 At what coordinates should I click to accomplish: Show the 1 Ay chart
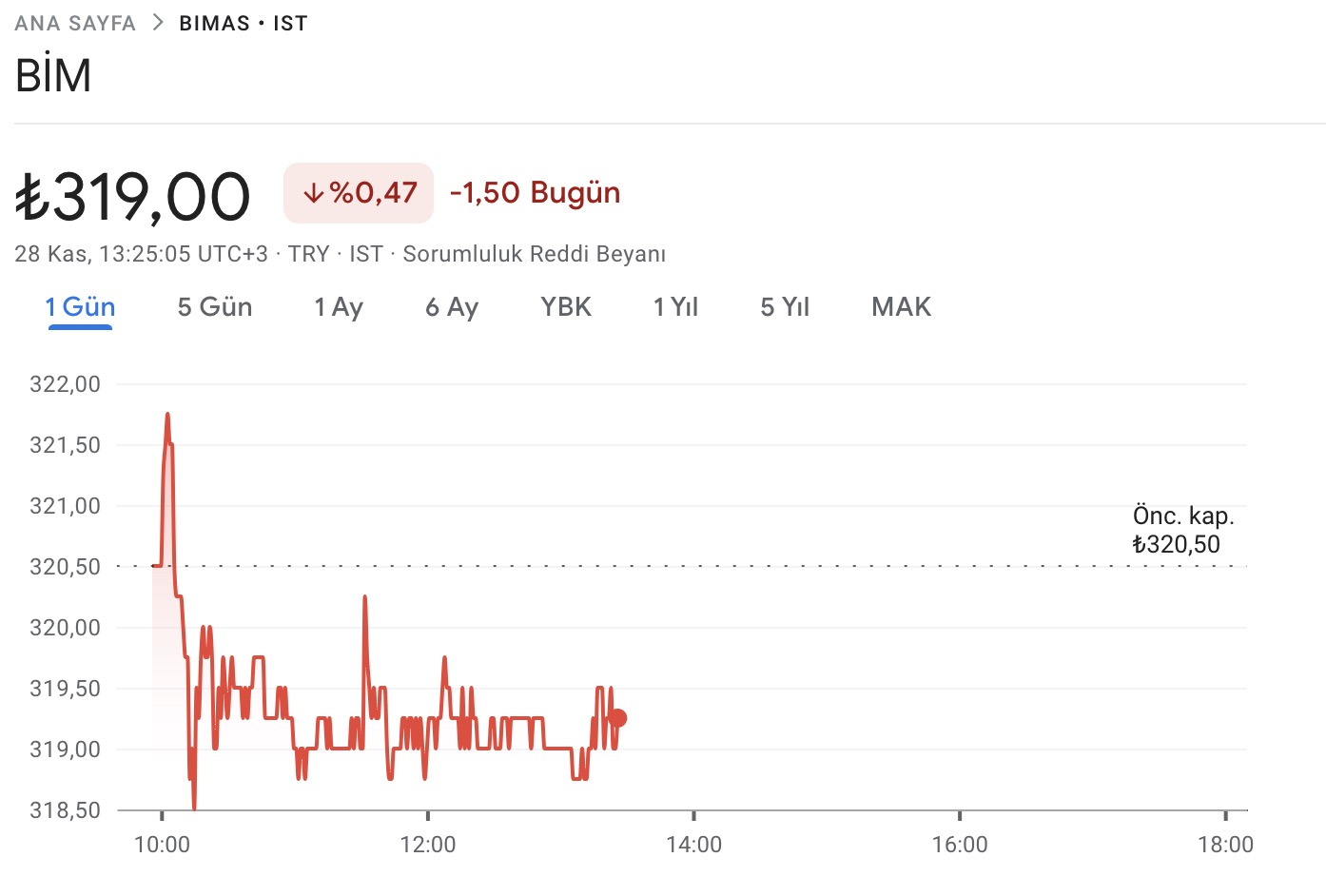click(x=339, y=307)
